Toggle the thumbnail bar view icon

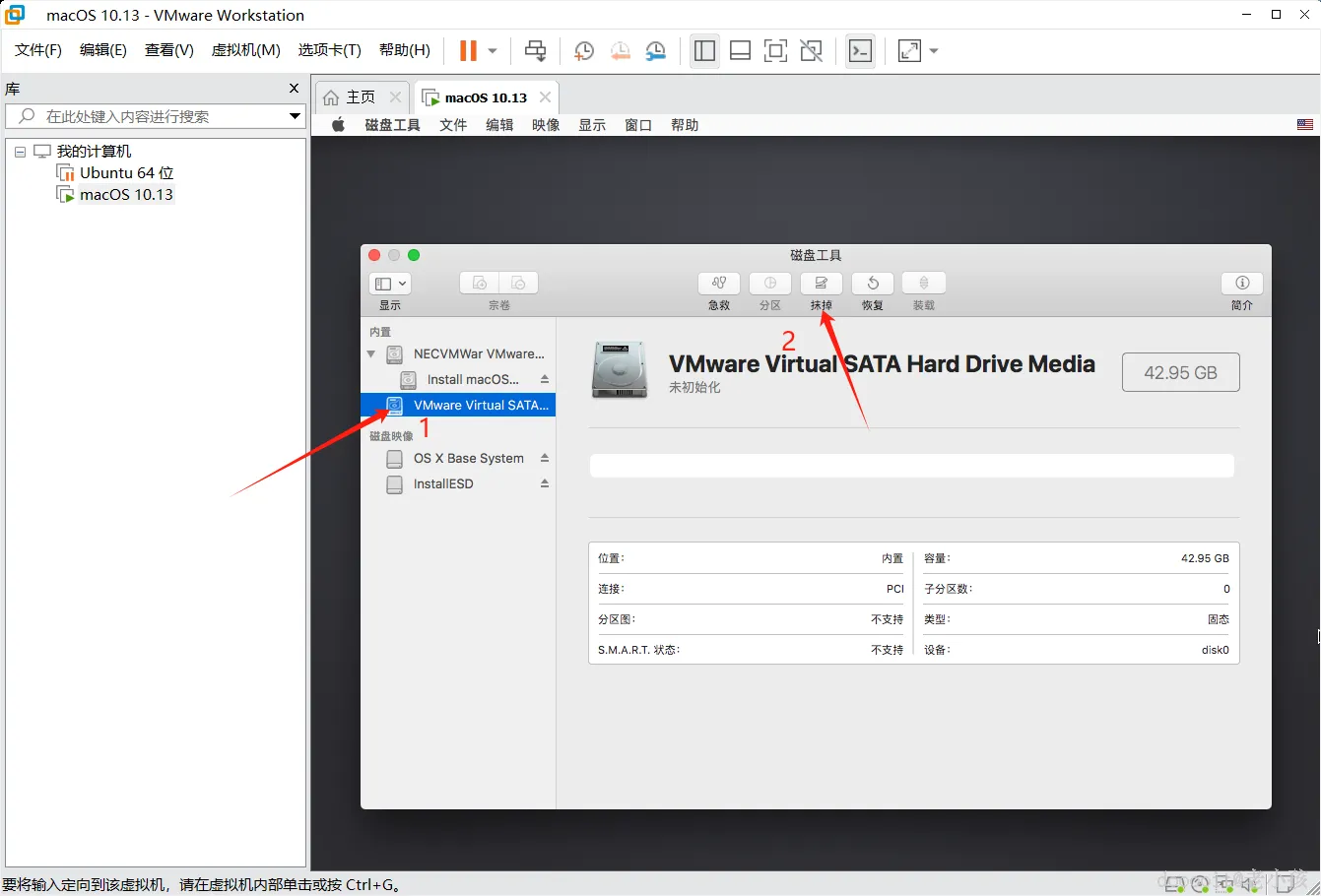click(x=740, y=51)
